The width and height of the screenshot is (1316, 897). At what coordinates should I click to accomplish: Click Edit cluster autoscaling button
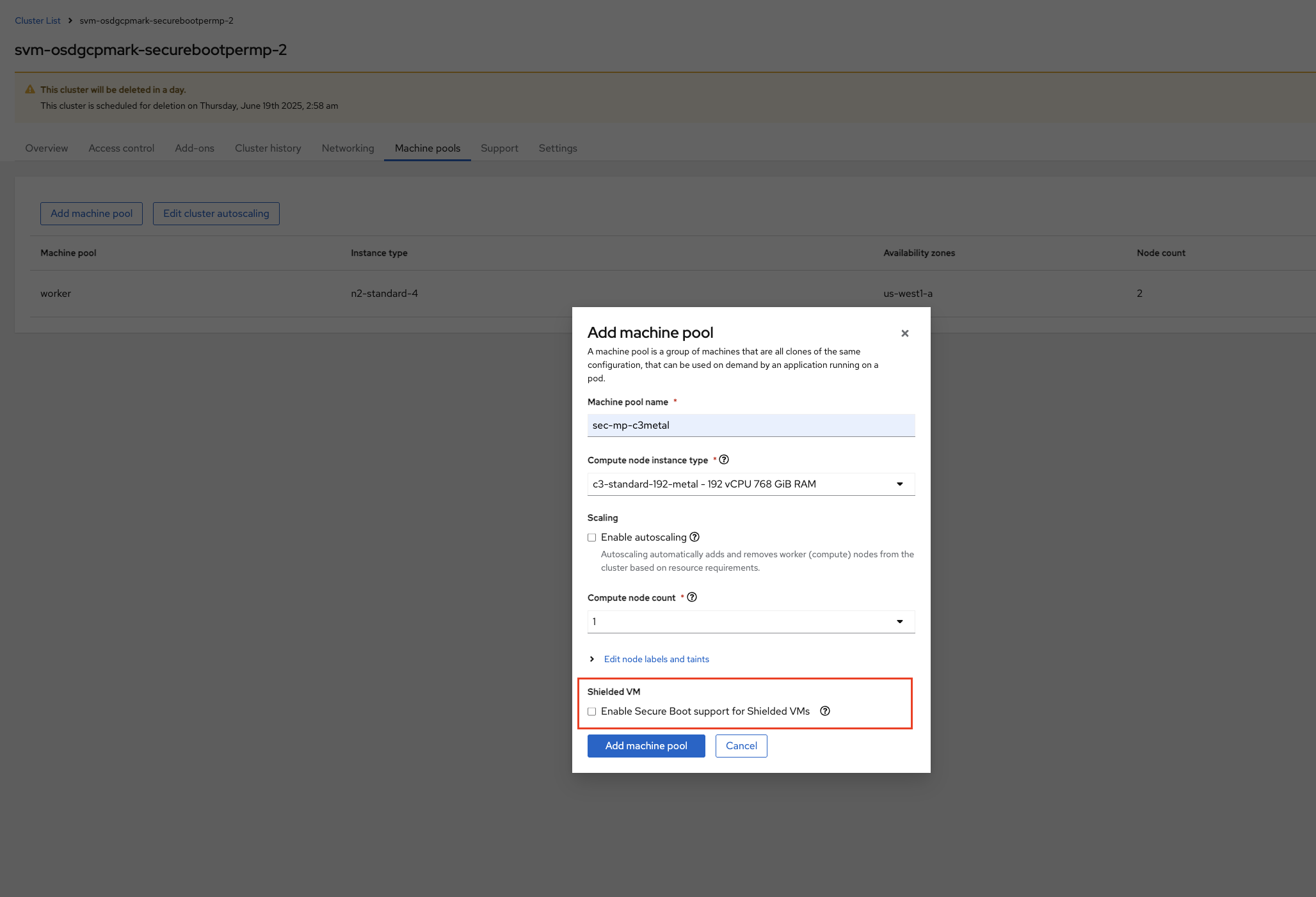coord(216,214)
